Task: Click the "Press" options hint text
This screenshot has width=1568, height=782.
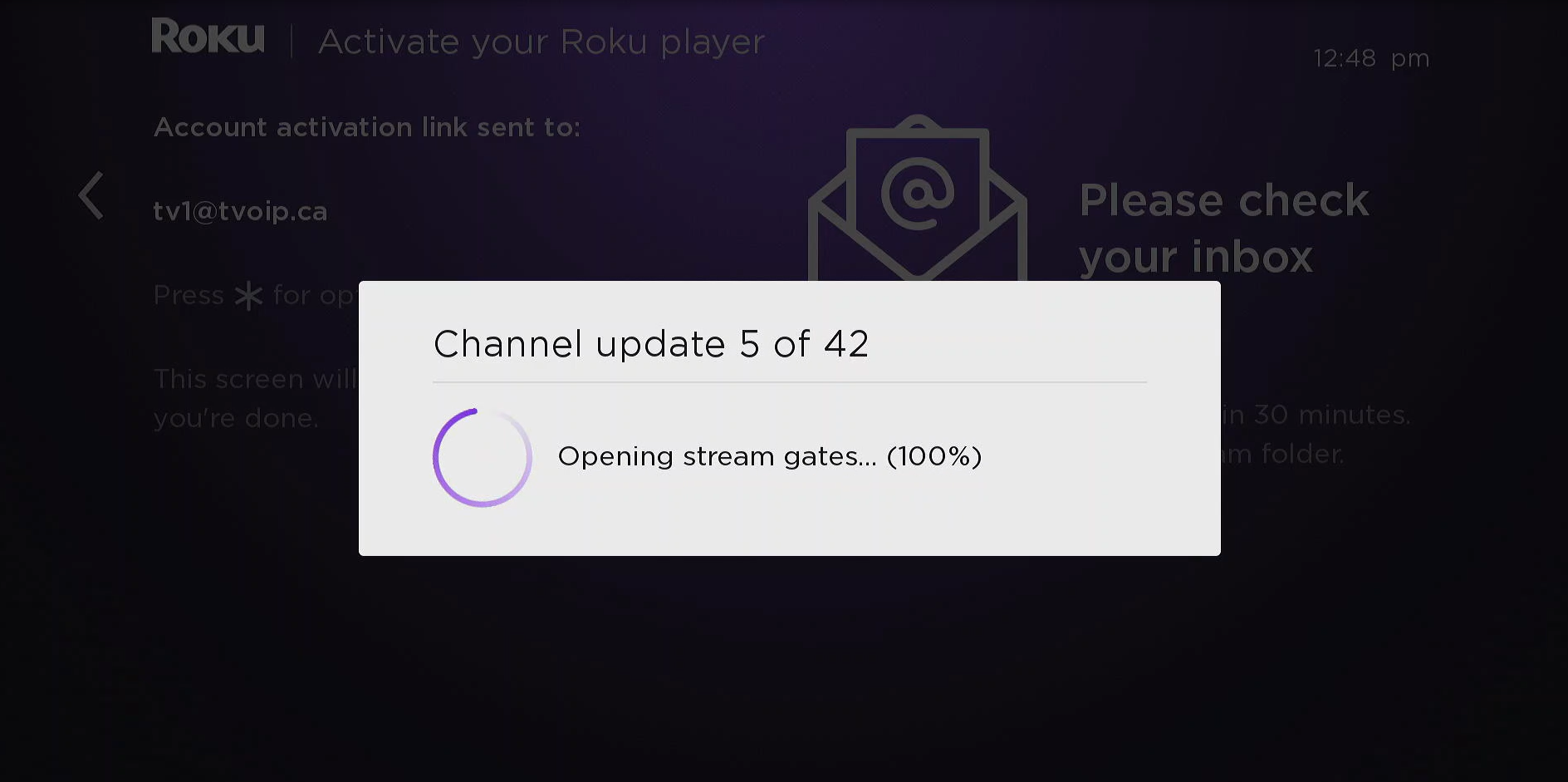Action: (189, 295)
